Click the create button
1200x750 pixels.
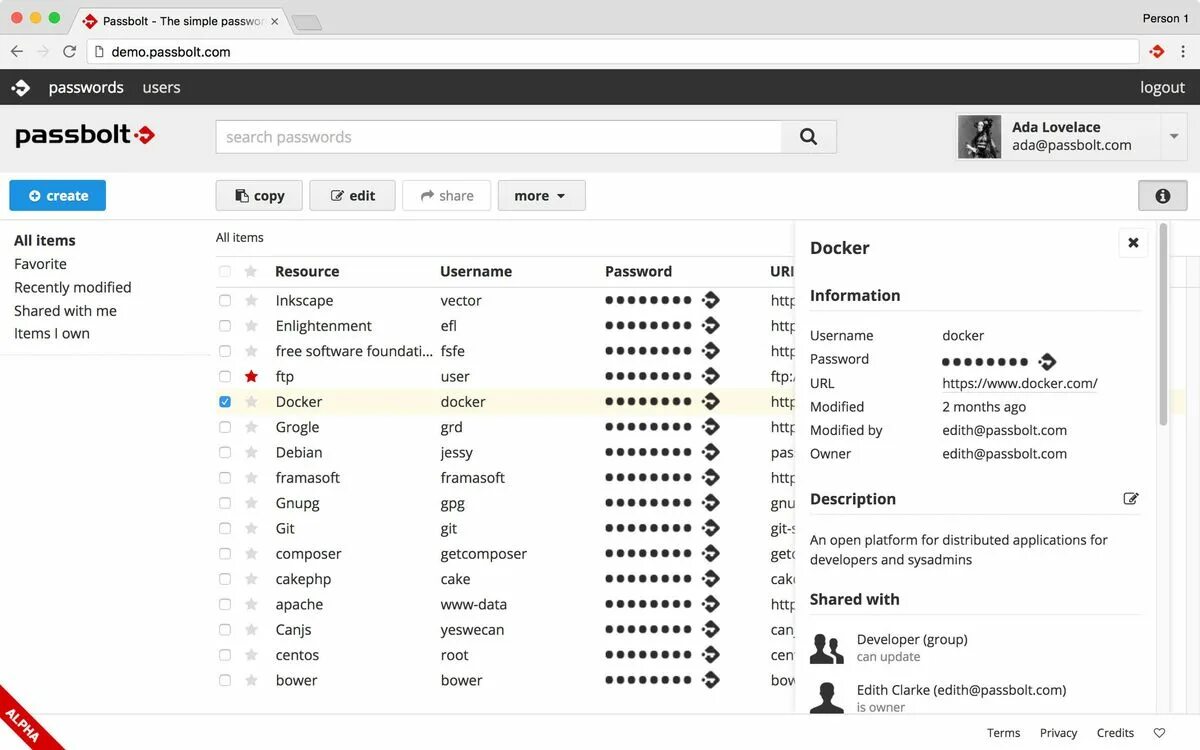point(58,196)
